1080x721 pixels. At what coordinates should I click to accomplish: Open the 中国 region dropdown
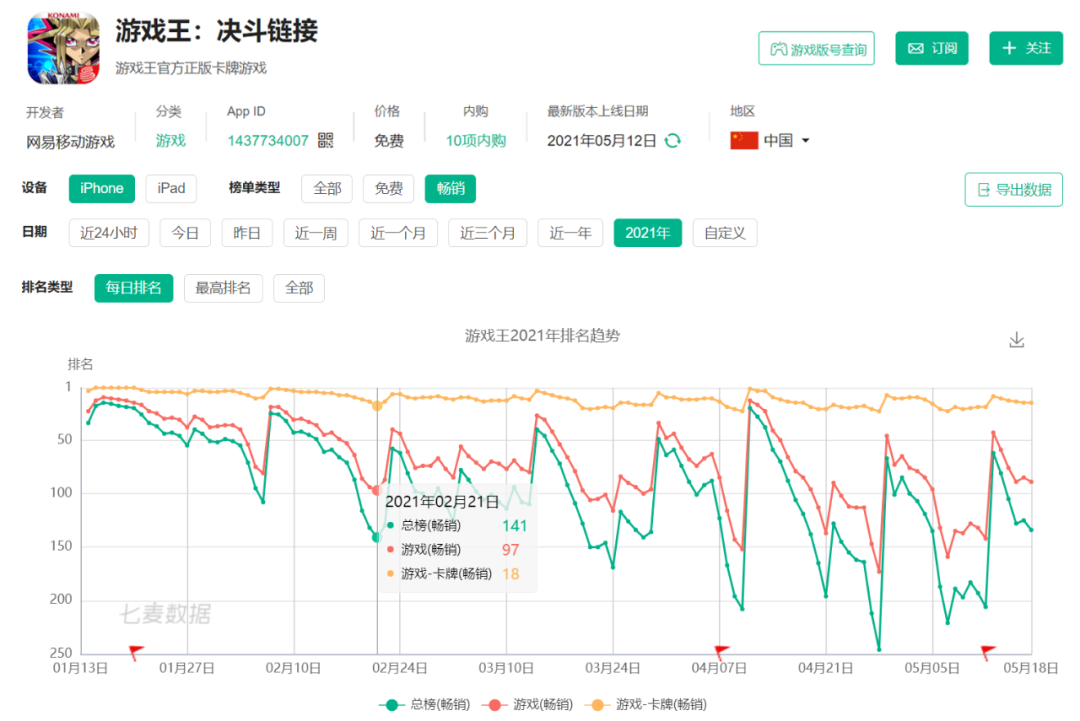[786, 140]
